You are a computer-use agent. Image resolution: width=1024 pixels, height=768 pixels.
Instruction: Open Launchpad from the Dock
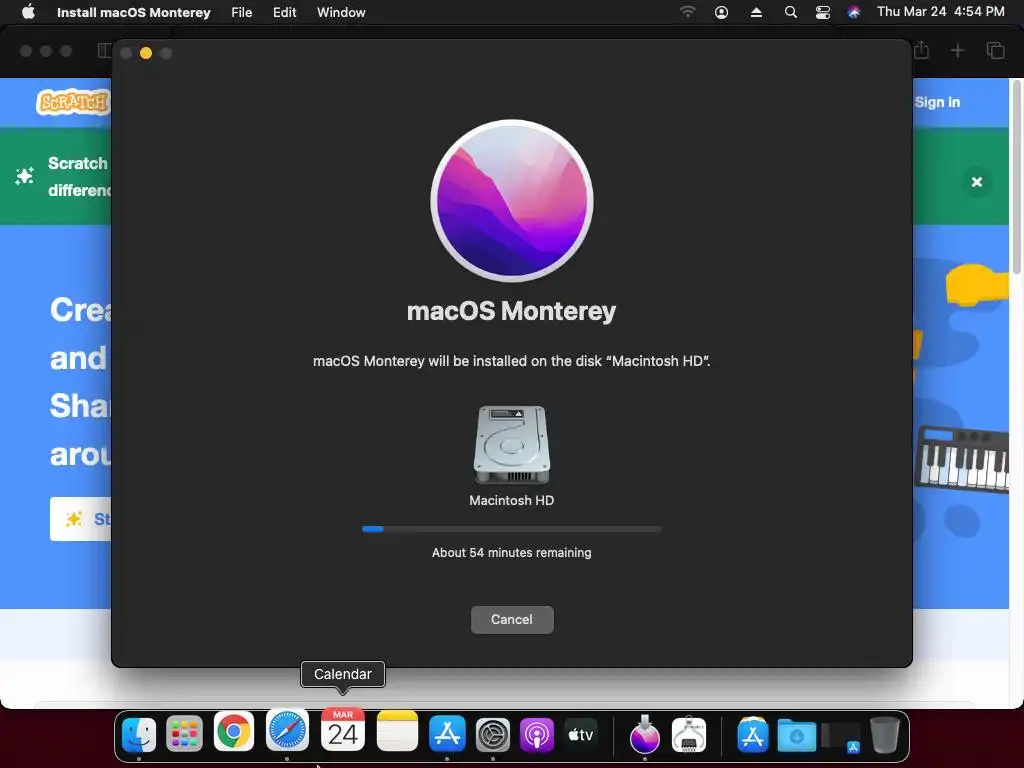point(184,735)
